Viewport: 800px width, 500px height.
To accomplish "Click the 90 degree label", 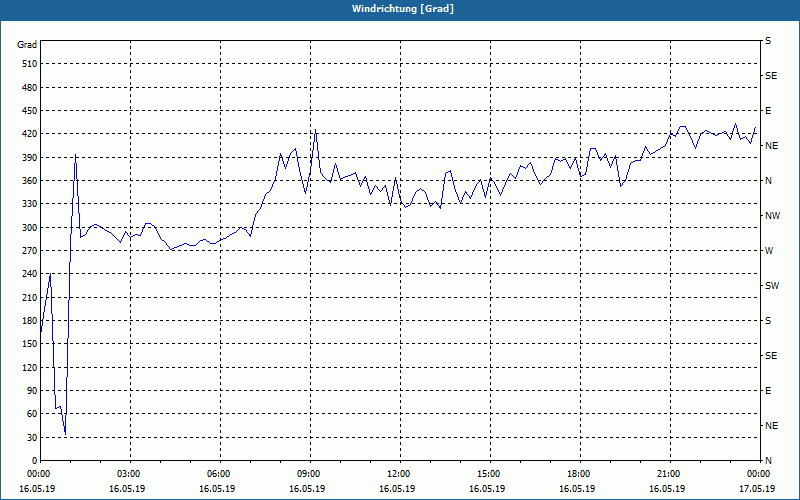I will 32,391.
